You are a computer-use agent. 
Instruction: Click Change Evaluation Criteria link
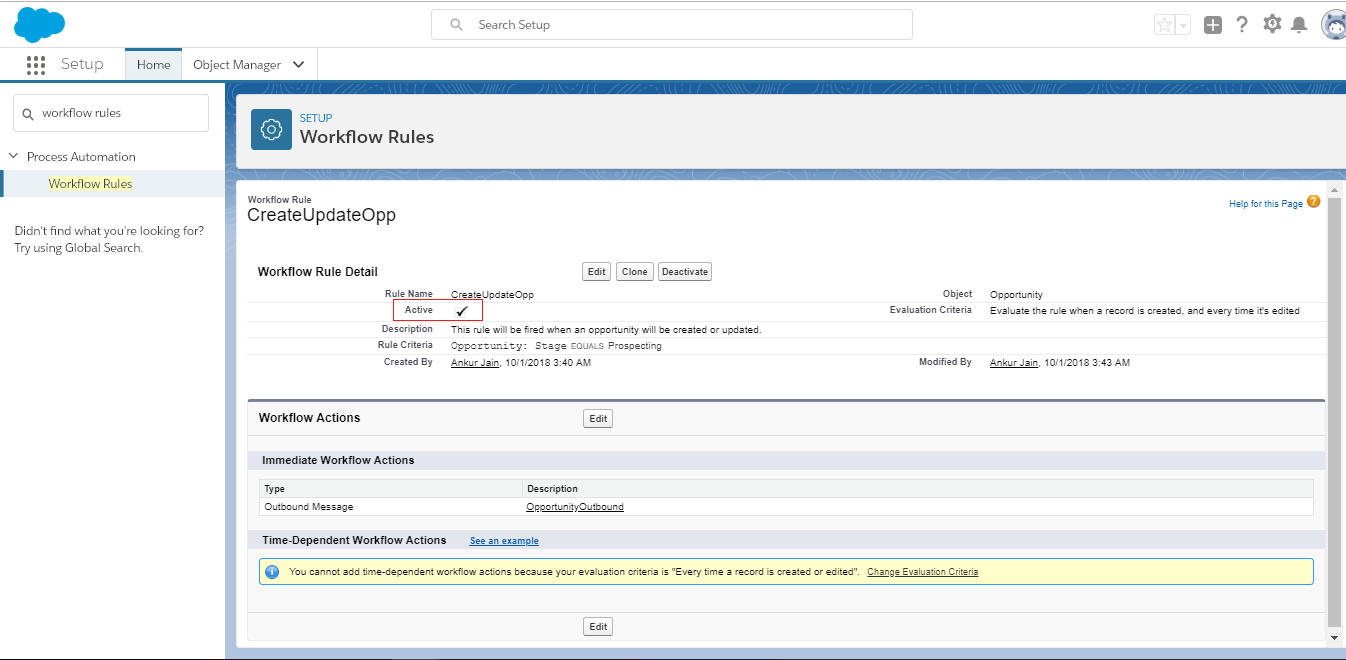(x=922, y=572)
